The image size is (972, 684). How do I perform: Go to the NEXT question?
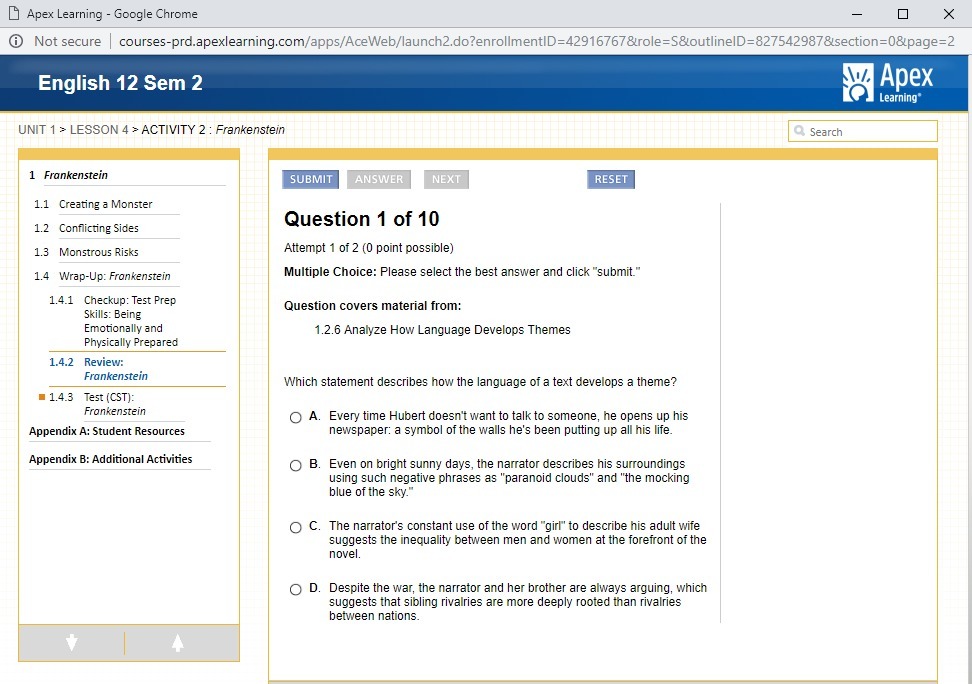pyautogui.click(x=446, y=179)
